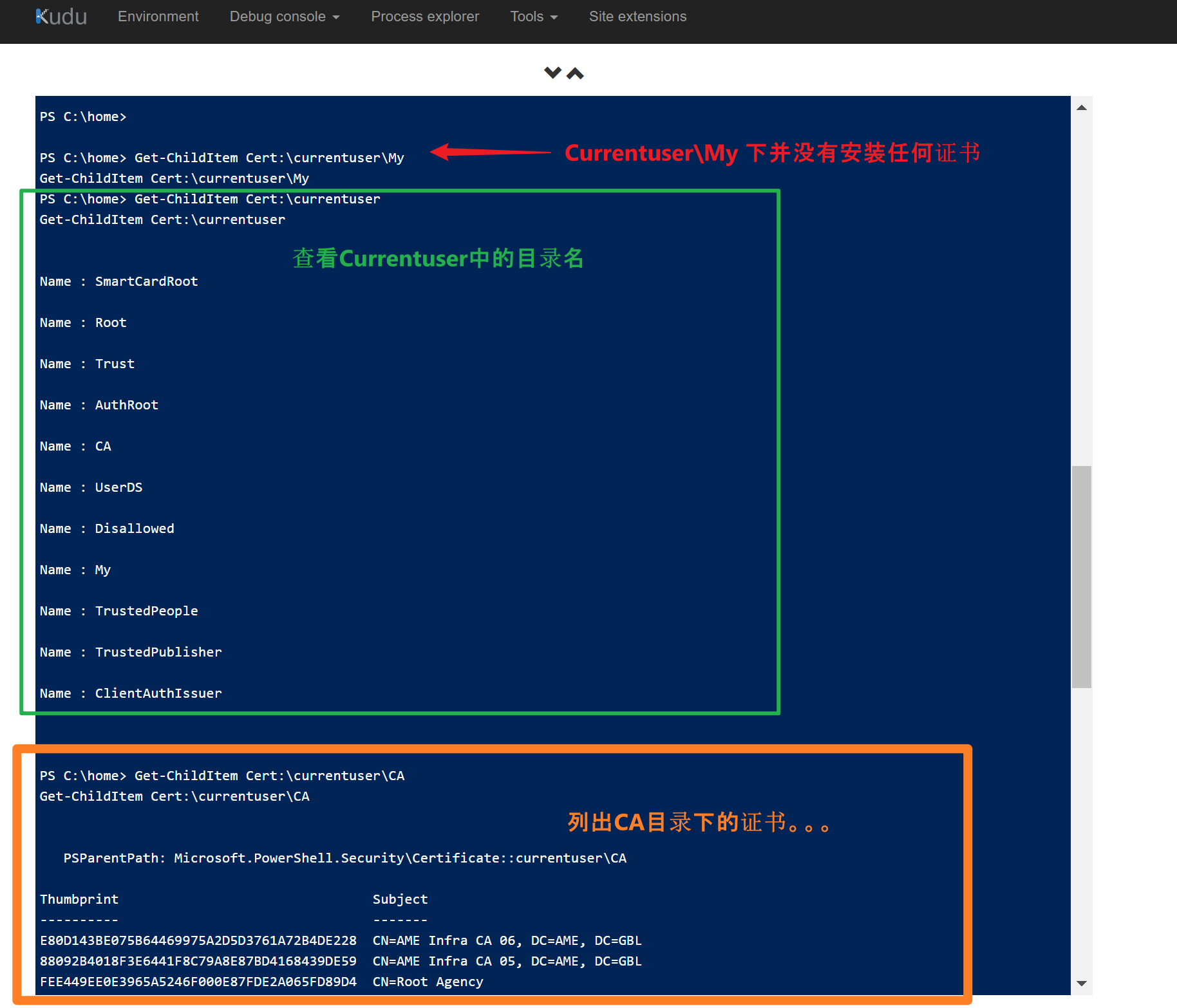Click the Kudu logo in the navbar

click(61, 17)
